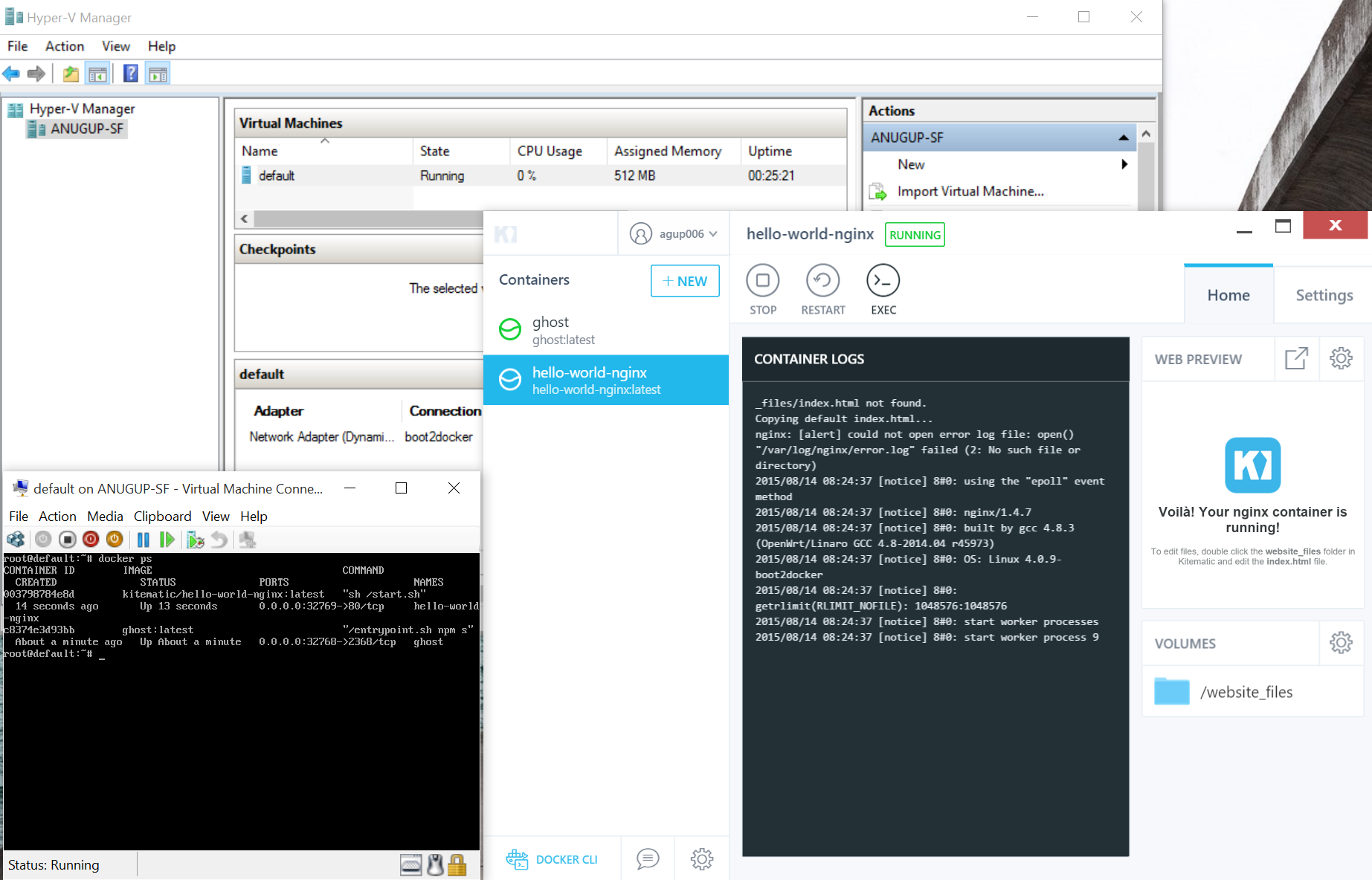Viewport: 1372px width, 880px height.
Task: Click the Status: Running text in status bar
Action: point(54,864)
